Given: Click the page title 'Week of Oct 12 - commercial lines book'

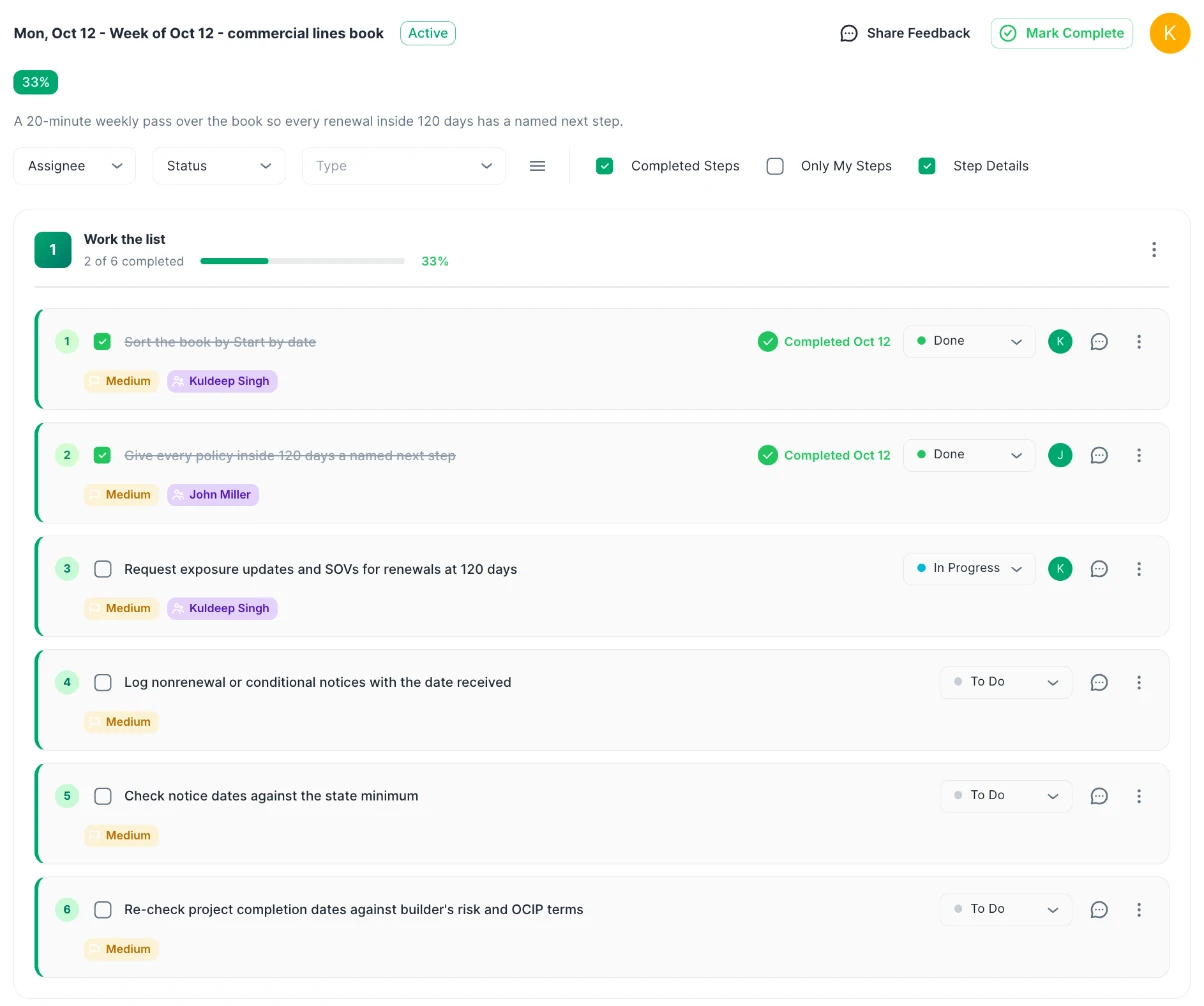Looking at the screenshot, I should coord(199,33).
